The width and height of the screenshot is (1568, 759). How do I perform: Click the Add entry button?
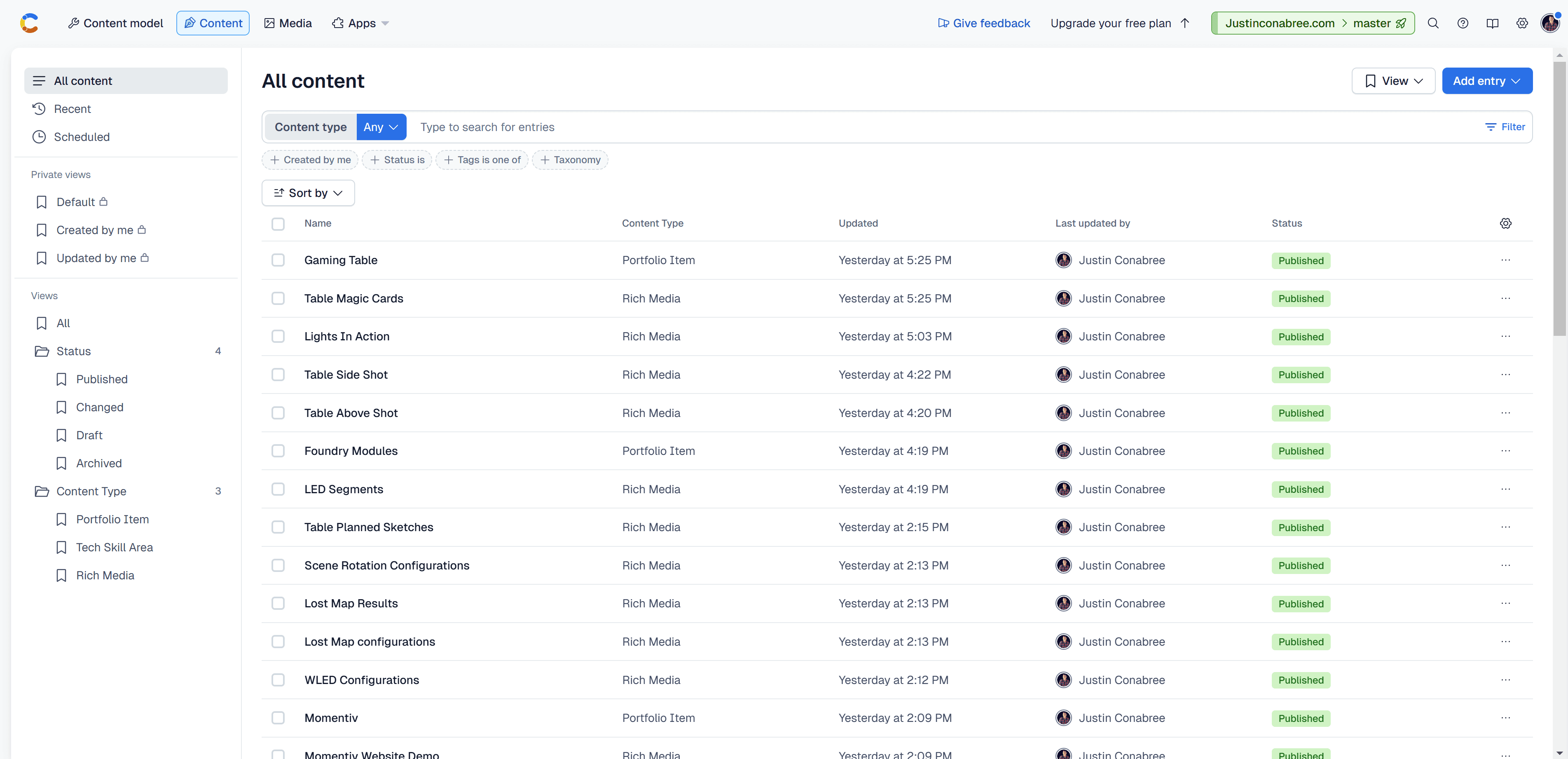tap(1487, 80)
